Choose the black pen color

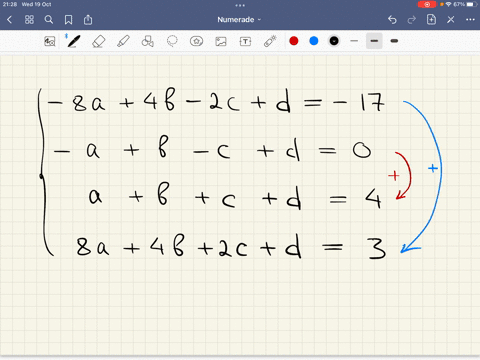point(334,41)
